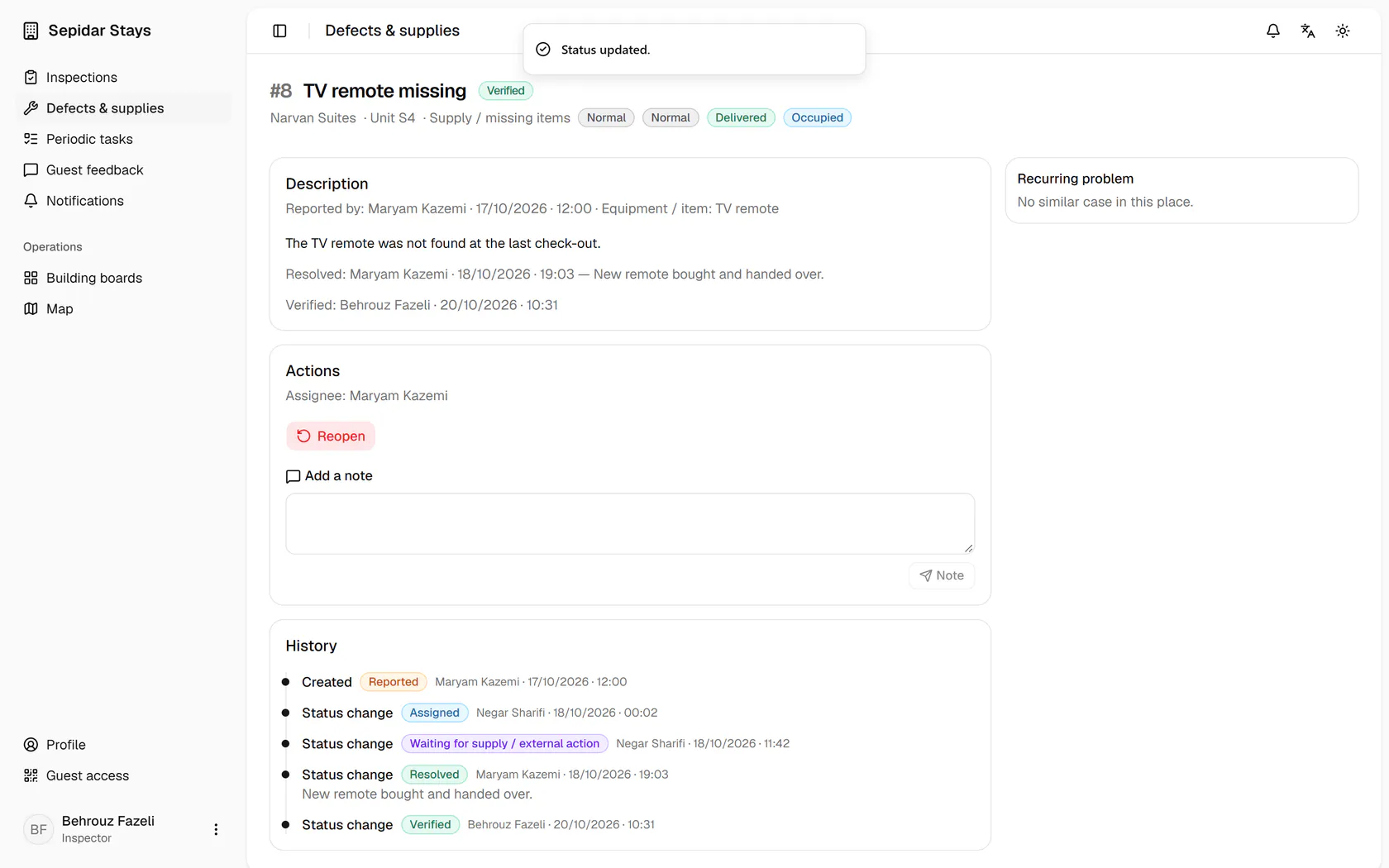Viewport: 1389px width, 868px height.
Task: Click the Status updated toast check icon
Action: [543, 50]
